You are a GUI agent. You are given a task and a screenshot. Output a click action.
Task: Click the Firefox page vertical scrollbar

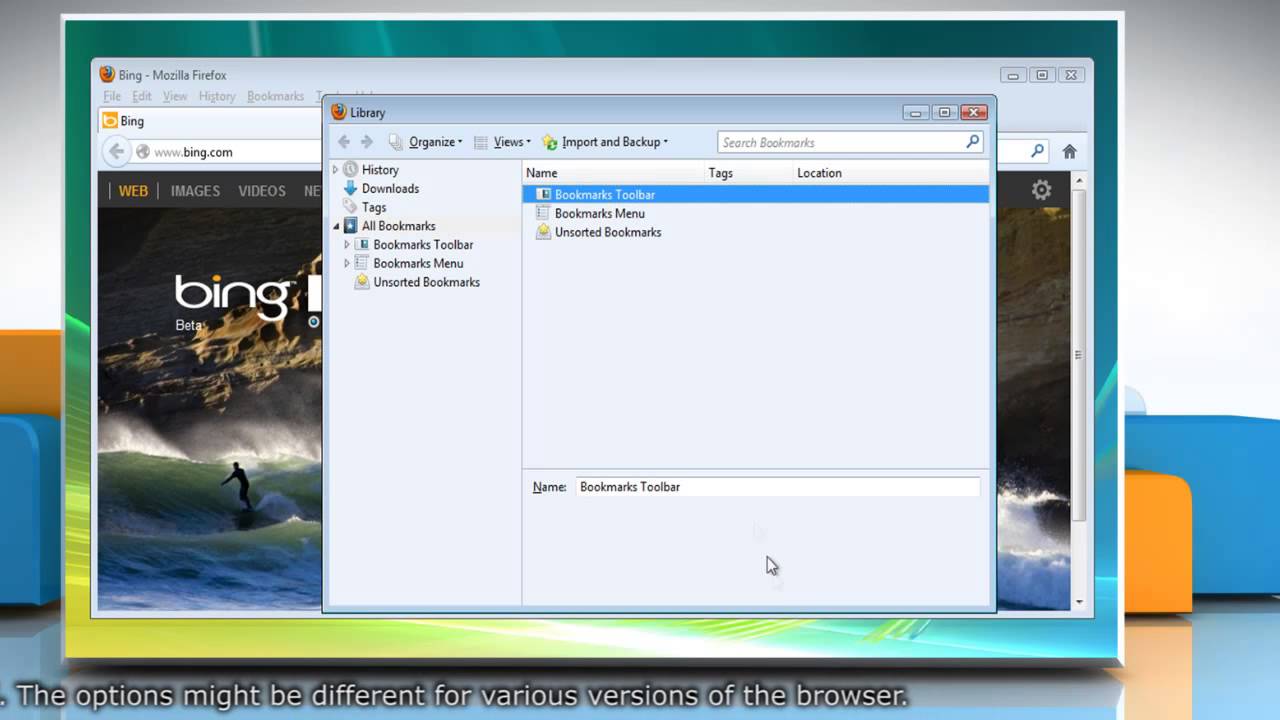tap(1079, 354)
